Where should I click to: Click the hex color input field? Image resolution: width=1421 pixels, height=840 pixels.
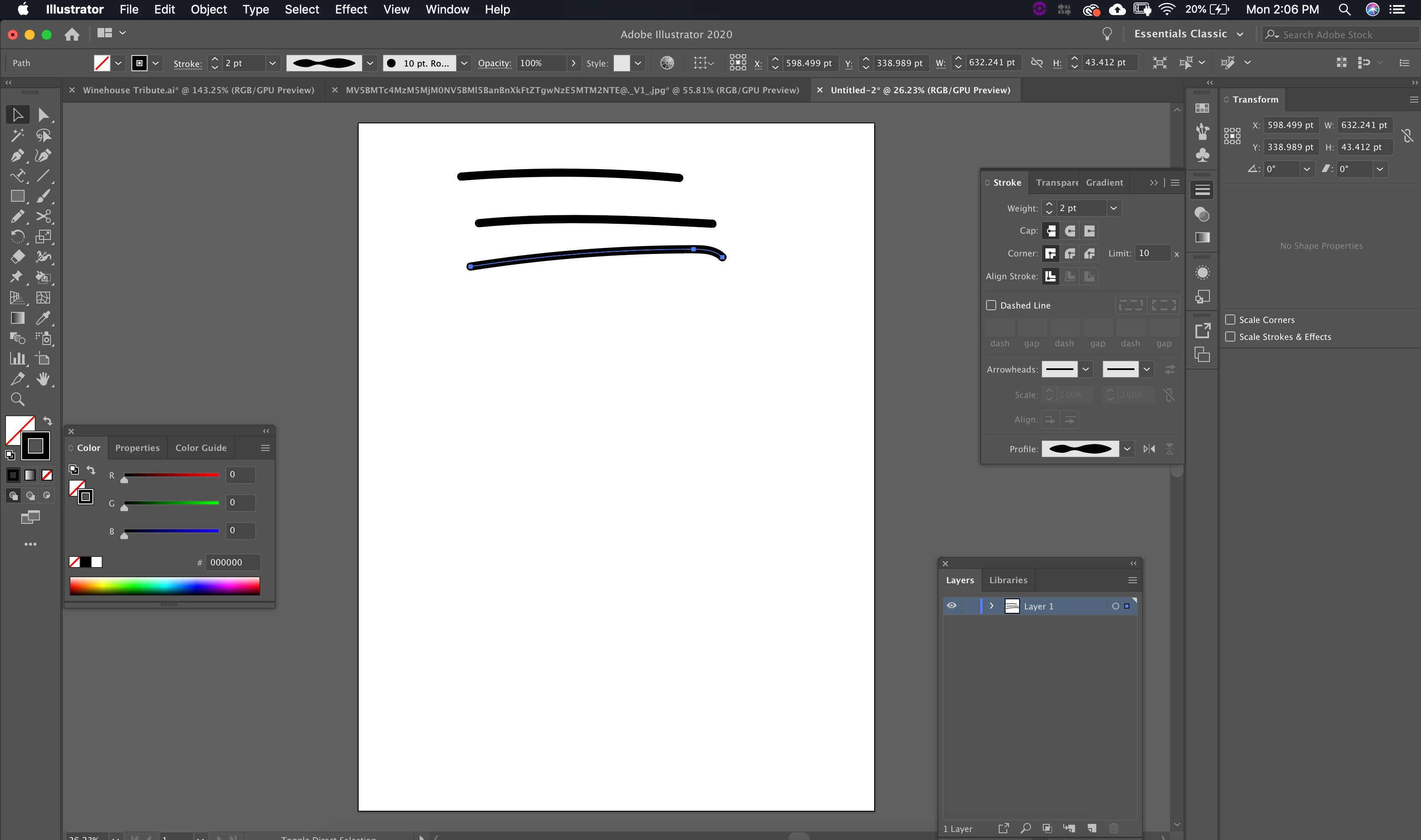click(x=233, y=562)
